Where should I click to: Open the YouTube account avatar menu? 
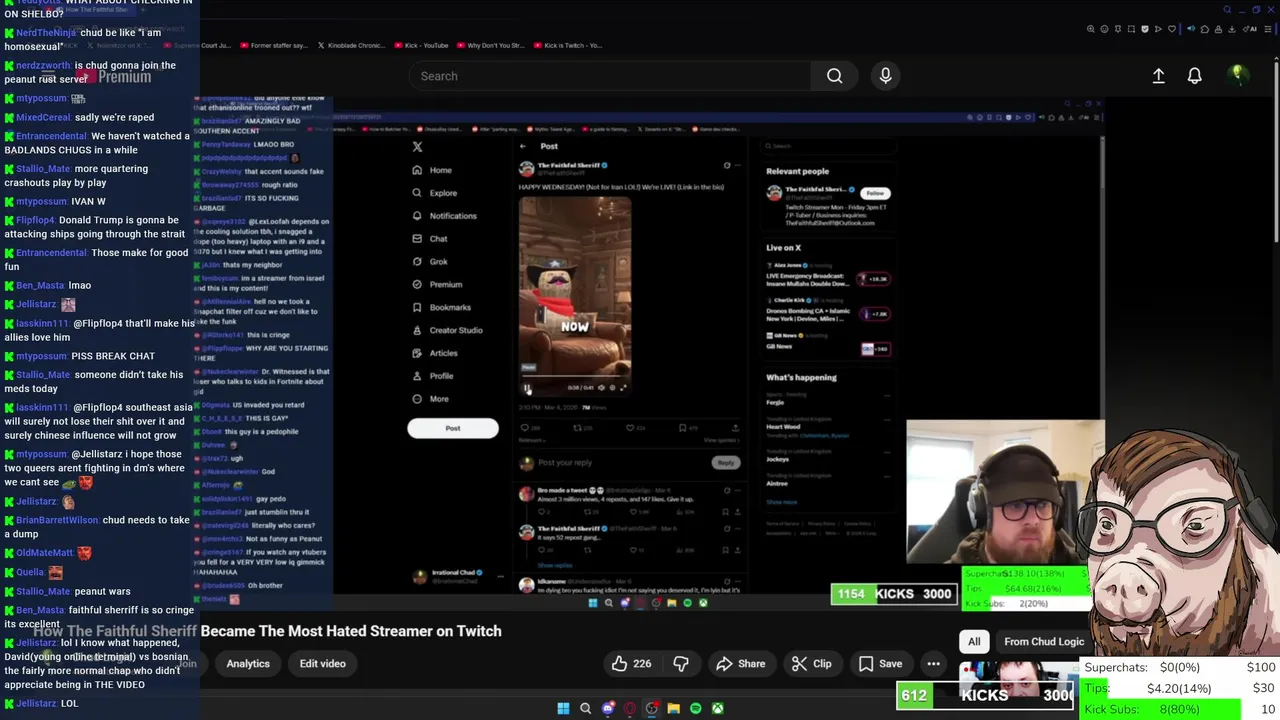(1237, 76)
